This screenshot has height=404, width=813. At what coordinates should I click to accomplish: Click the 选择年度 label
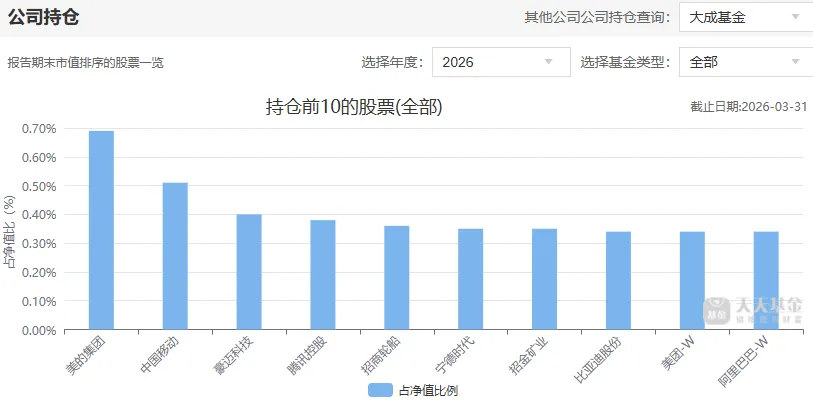[x=393, y=62]
